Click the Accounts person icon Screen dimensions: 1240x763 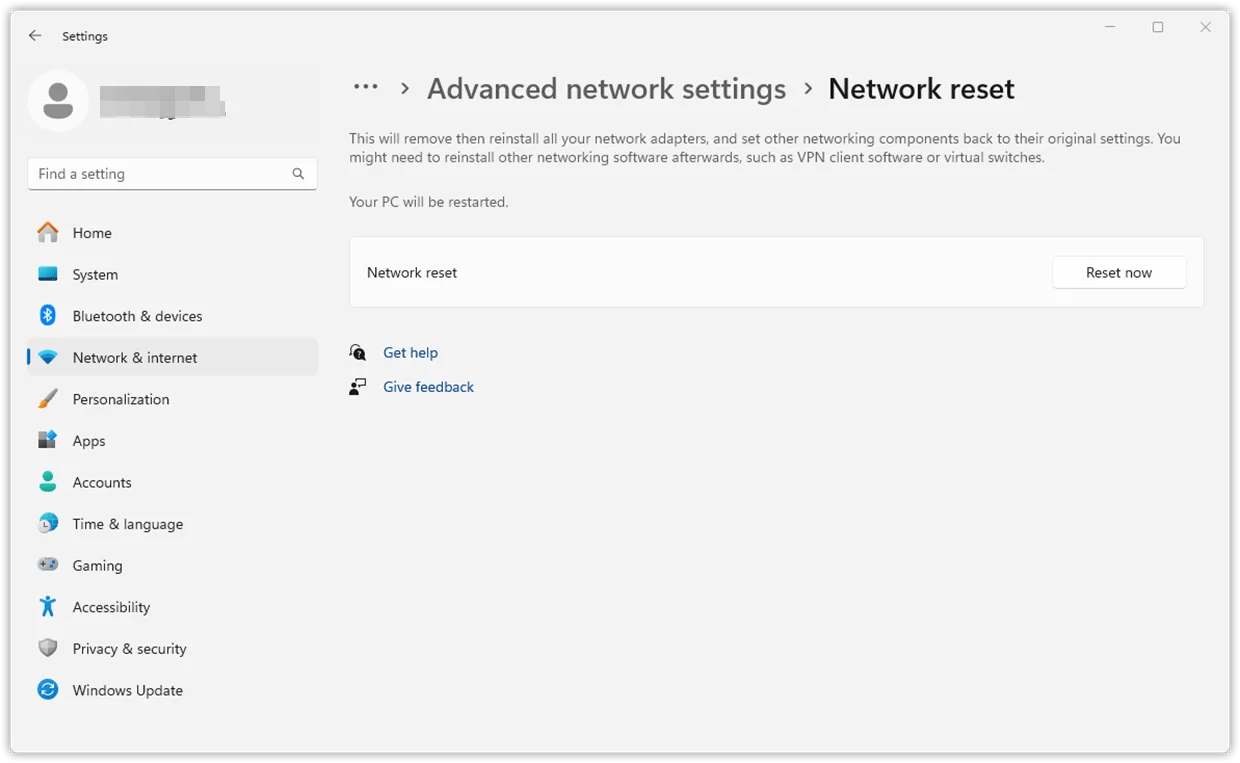click(x=48, y=482)
